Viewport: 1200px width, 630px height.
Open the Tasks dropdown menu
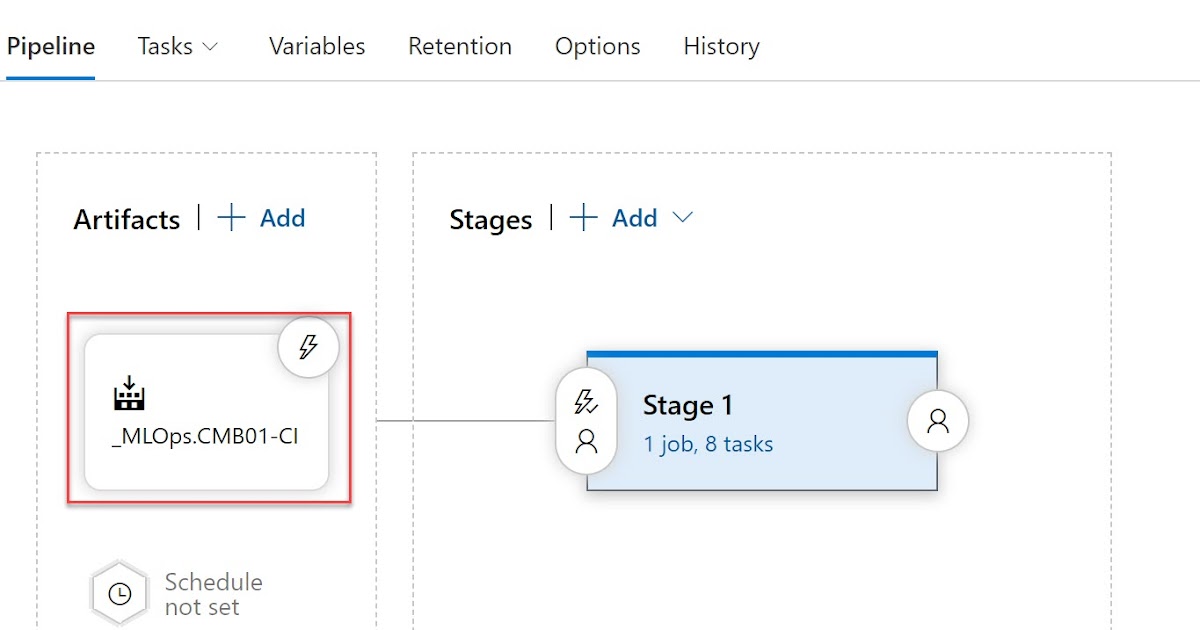pyautogui.click(x=168, y=46)
